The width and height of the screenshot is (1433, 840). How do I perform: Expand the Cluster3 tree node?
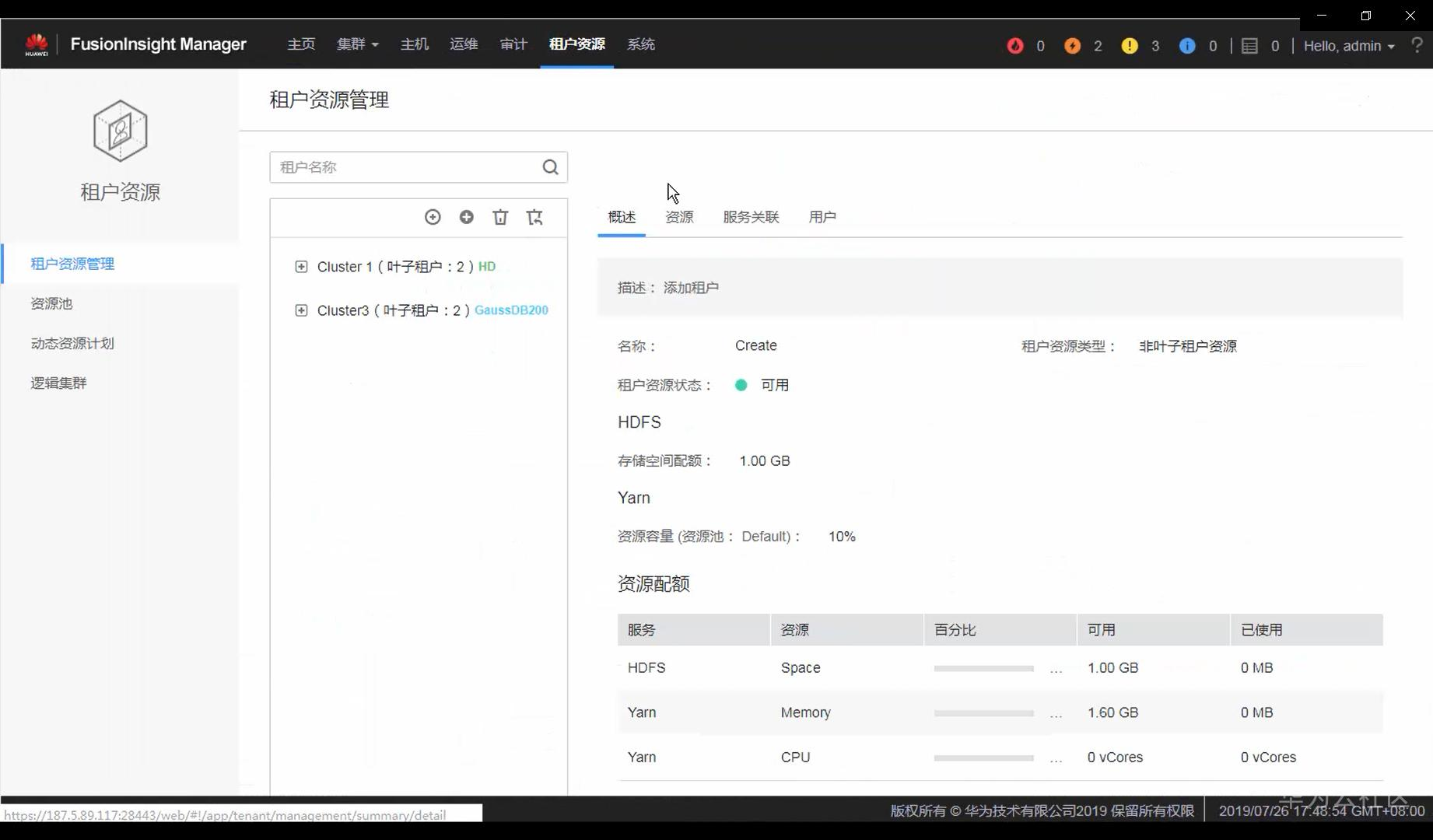click(x=301, y=310)
